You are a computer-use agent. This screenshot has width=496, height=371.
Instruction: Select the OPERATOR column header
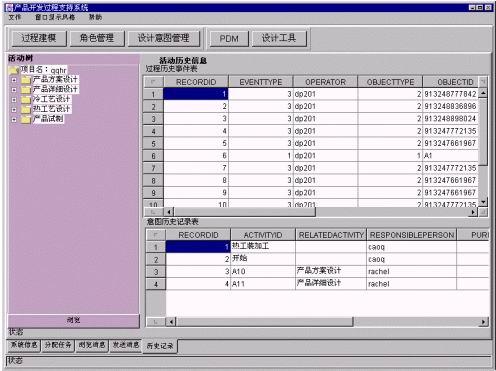325,82
